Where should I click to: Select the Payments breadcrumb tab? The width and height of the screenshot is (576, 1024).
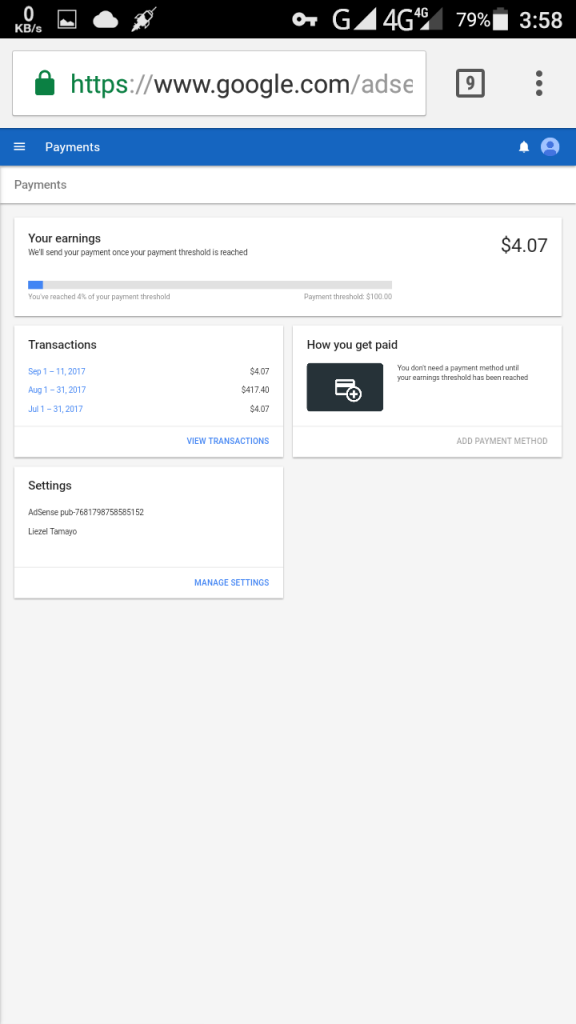(40, 185)
